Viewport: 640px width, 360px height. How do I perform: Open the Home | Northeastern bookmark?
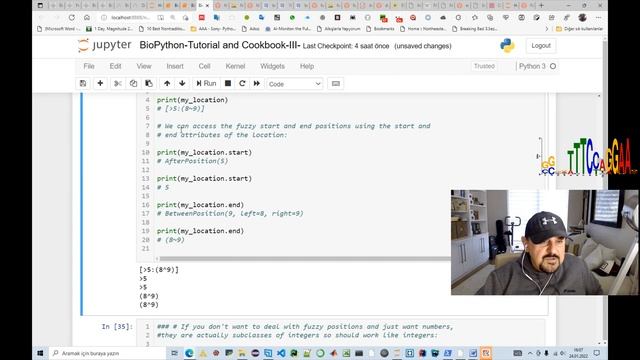pyautogui.click(x=424, y=29)
